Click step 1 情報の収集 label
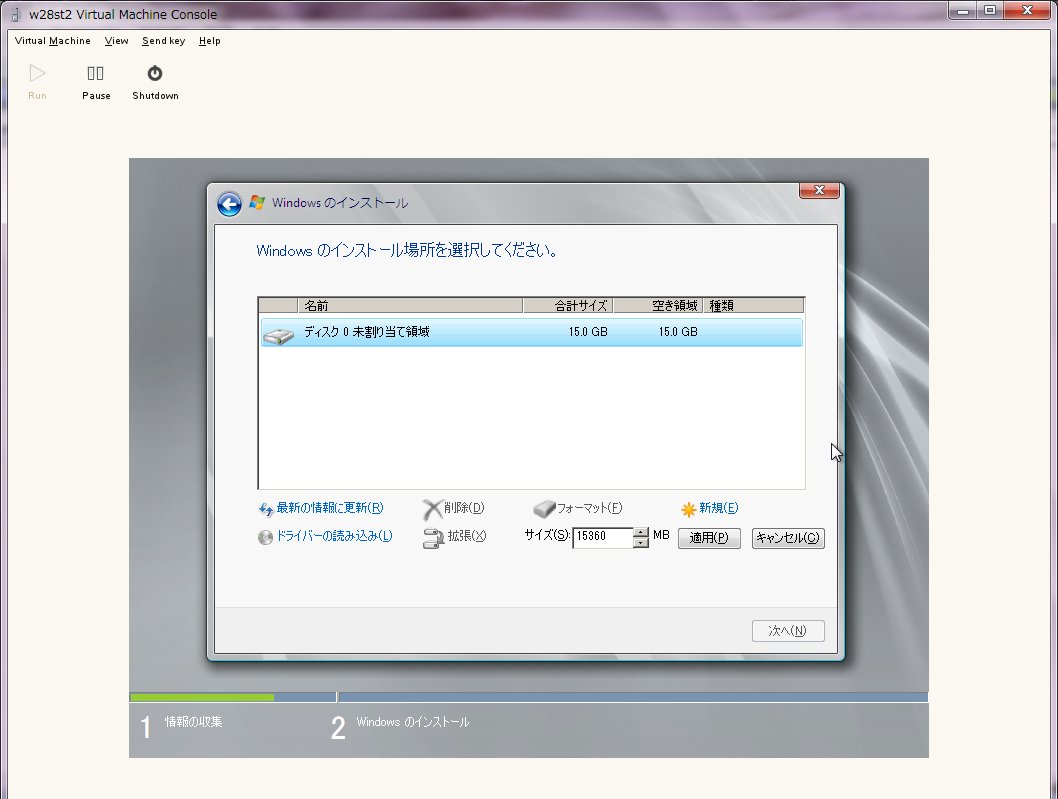Image resolution: width=1058 pixels, height=799 pixels. 193,722
